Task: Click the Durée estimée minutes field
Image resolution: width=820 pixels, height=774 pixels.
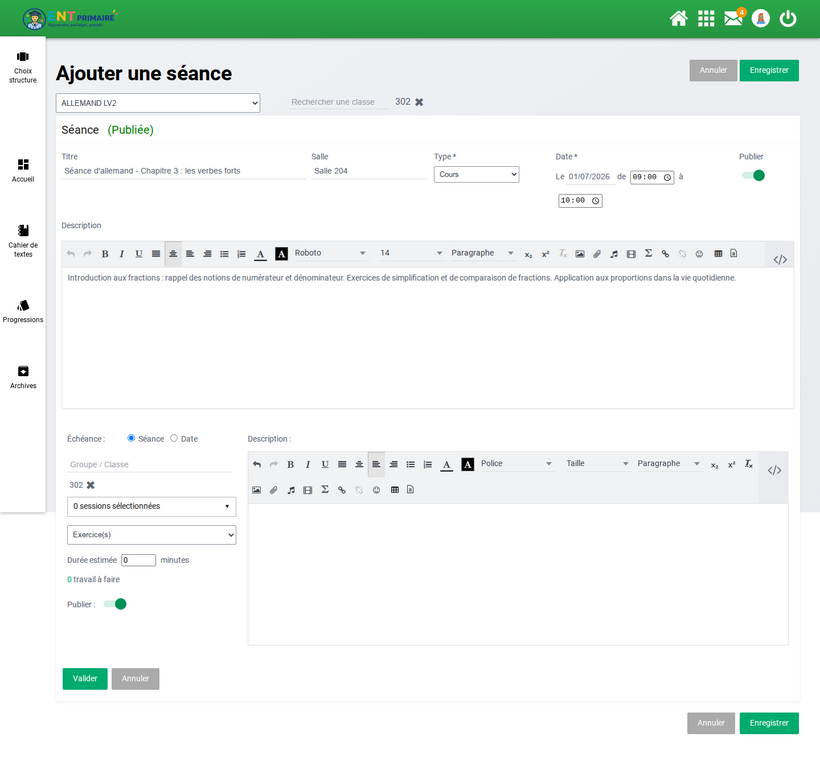Action: click(139, 560)
